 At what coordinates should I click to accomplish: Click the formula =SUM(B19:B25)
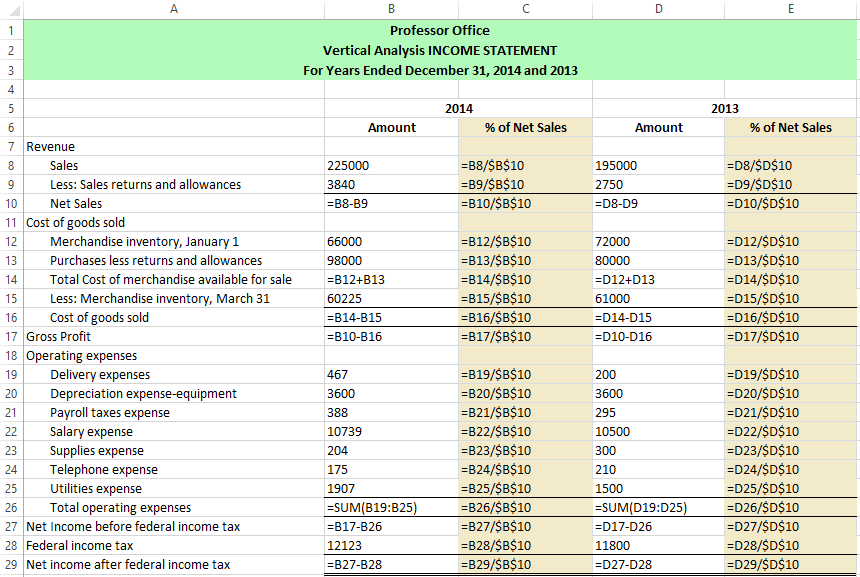(392, 507)
